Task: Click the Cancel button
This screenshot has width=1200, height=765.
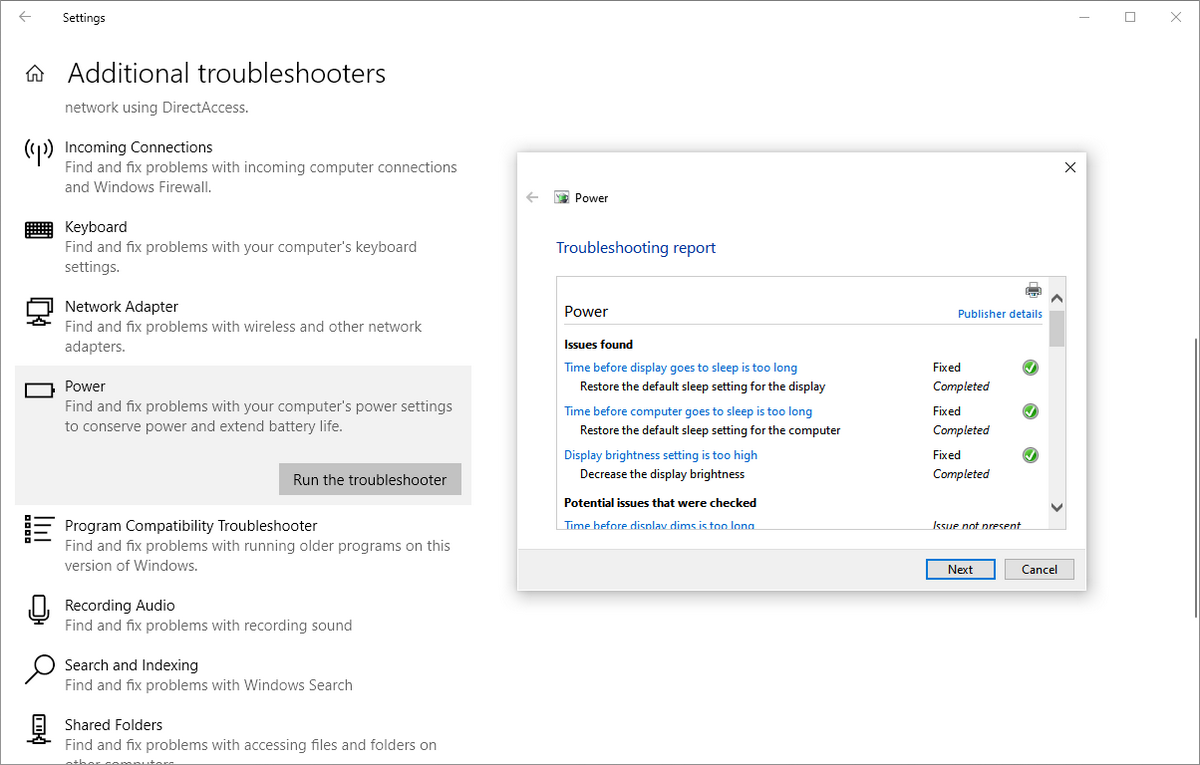Action: [x=1039, y=569]
